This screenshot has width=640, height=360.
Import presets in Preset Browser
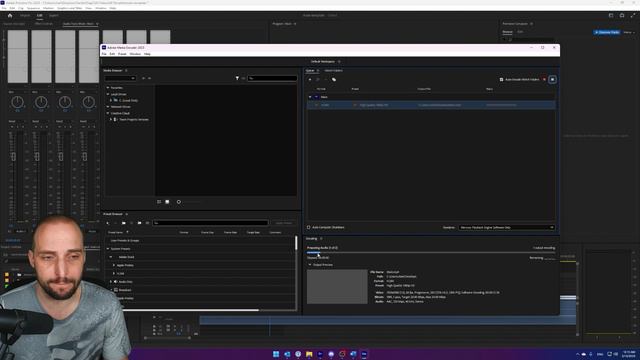coord(140,223)
